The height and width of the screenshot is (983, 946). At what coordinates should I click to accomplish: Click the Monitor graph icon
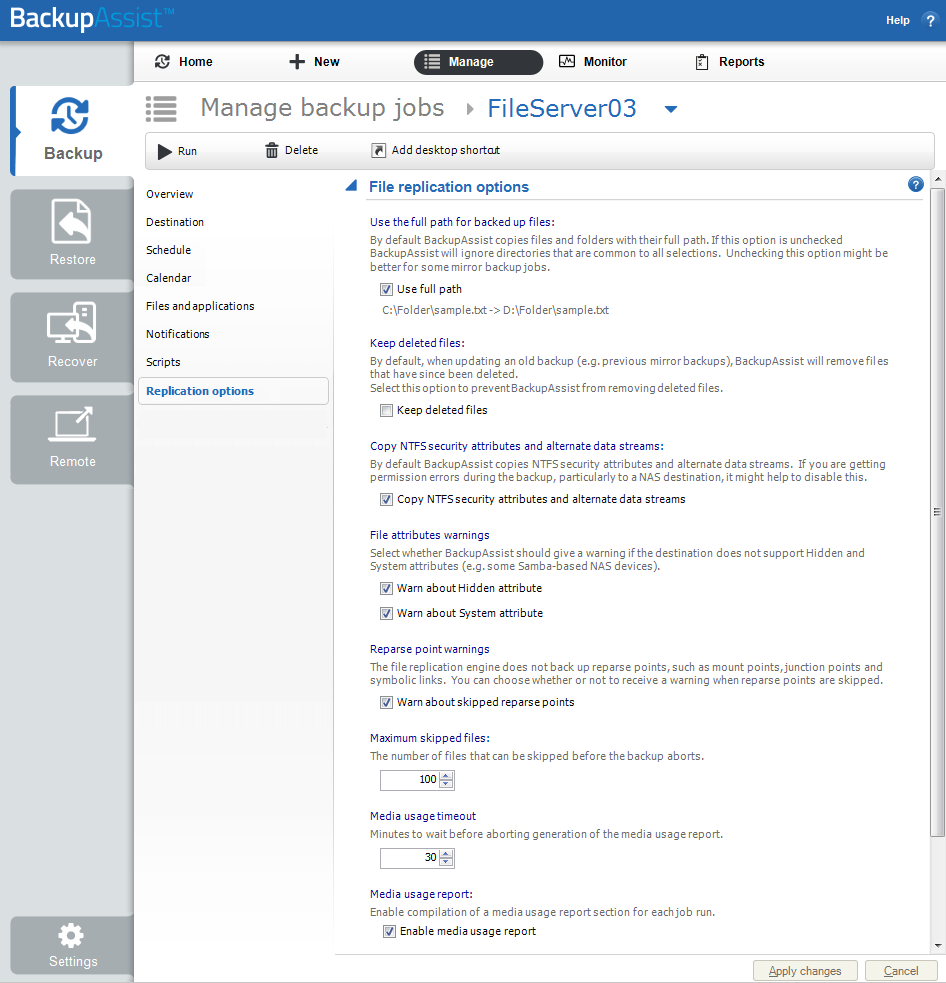[567, 61]
